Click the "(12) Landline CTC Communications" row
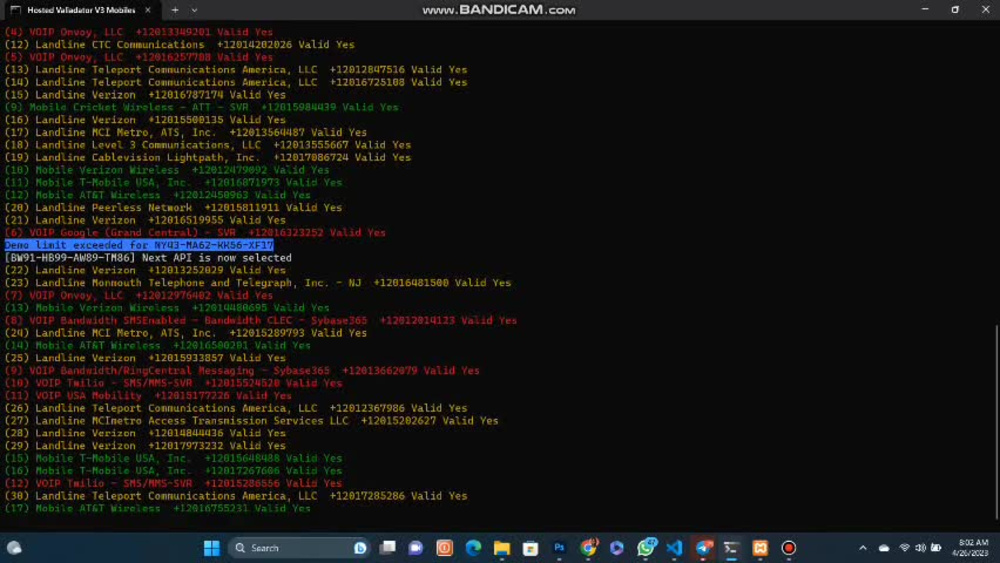 pyautogui.click(x=179, y=45)
